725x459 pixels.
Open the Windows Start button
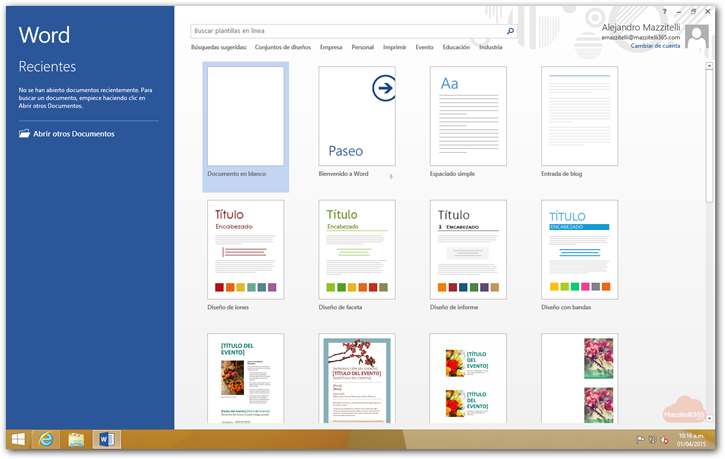coord(18,439)
